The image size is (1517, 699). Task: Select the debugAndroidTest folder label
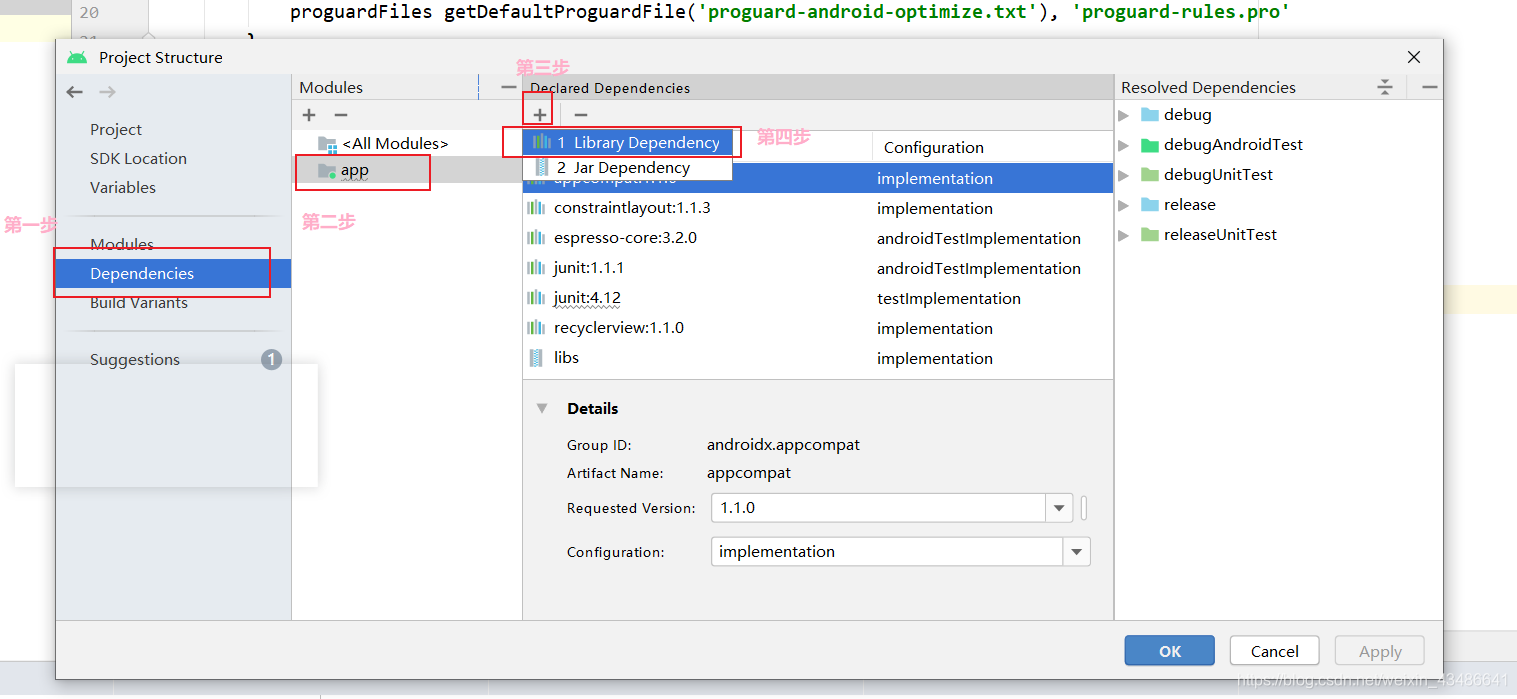[1233, 144]
